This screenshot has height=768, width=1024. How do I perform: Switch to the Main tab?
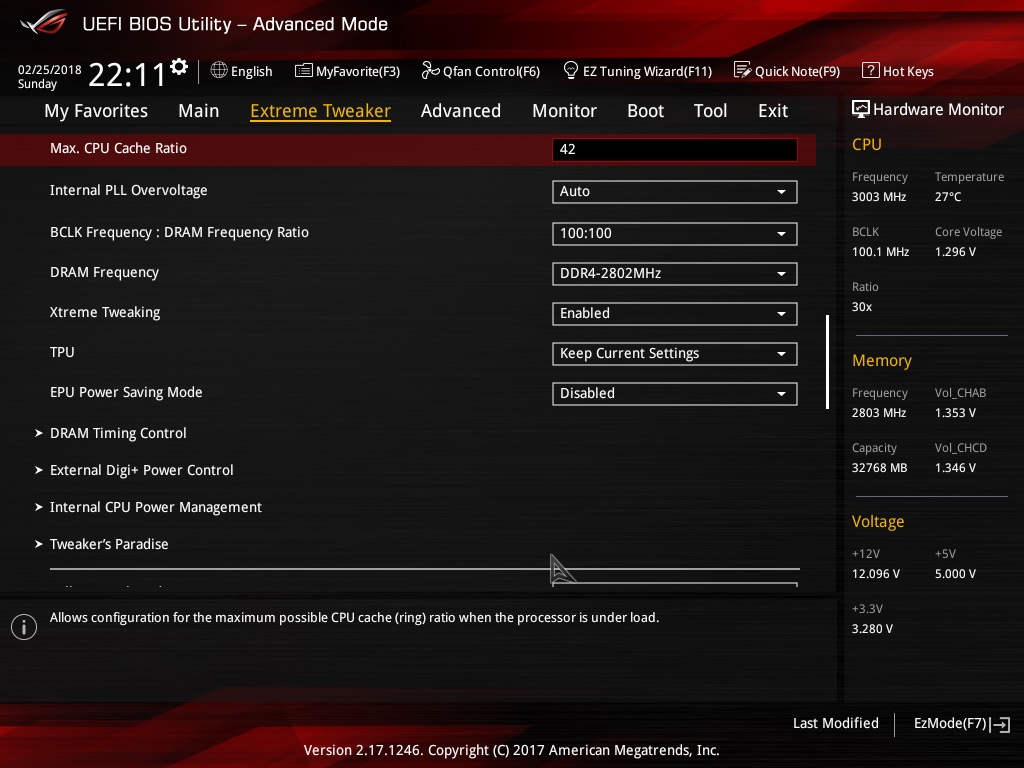(199, 111)
